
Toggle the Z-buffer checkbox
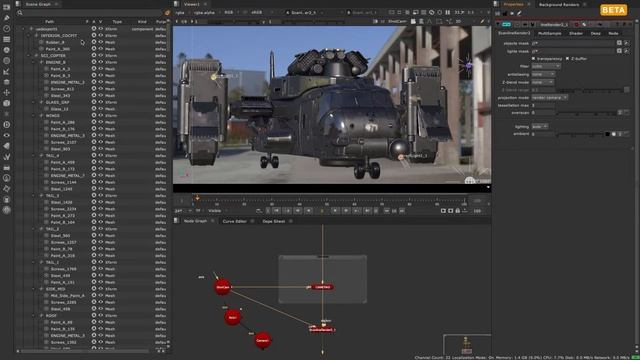567,58
